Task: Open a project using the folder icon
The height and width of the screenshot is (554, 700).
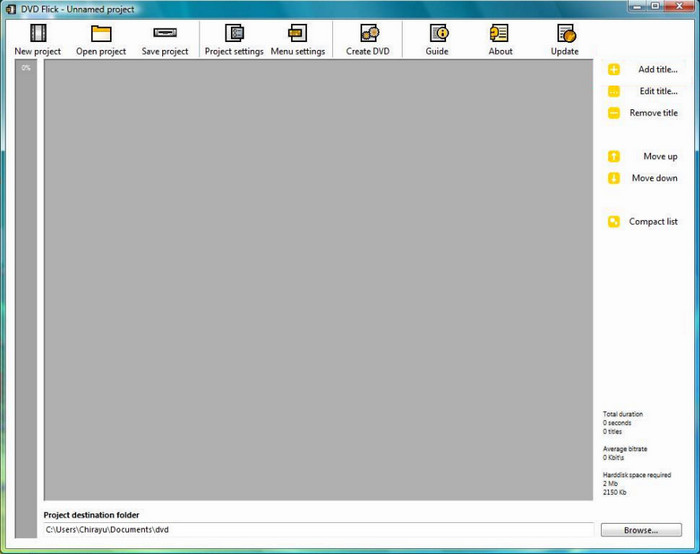Action: point(101,33)
